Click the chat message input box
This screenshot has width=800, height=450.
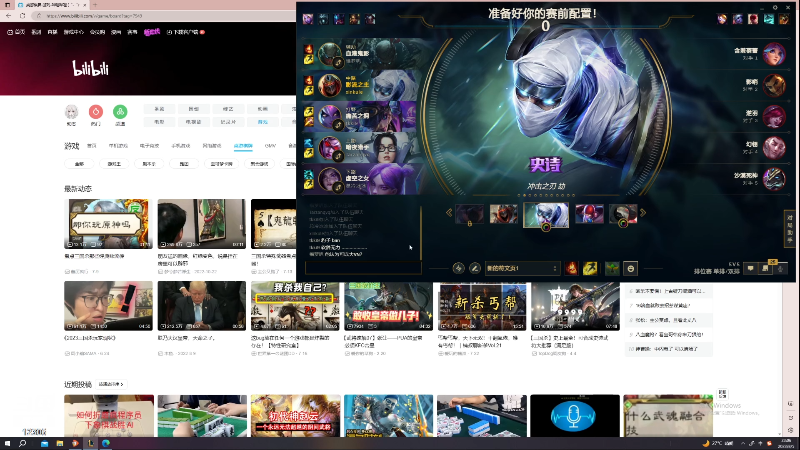pos(363,268)
